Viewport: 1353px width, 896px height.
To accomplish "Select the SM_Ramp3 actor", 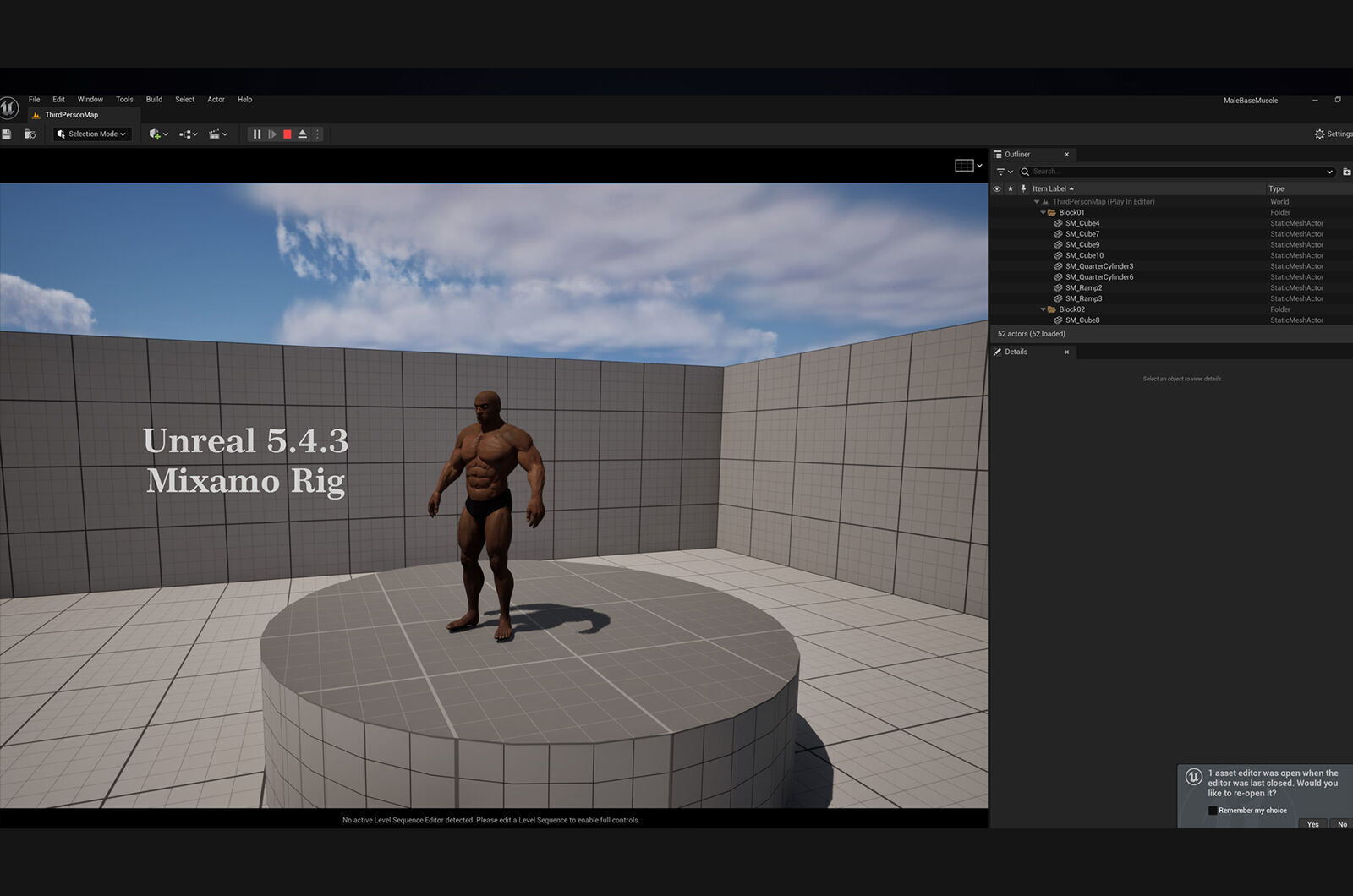I will point(1171,298).
